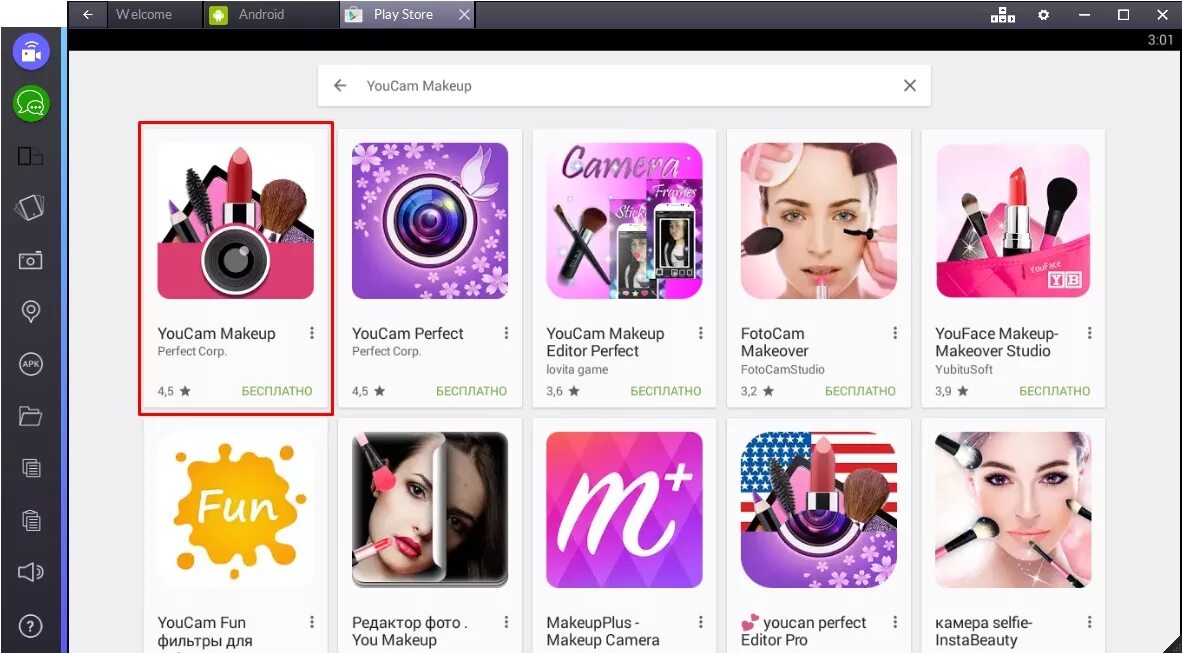This screenshot has width=1182, height=653.
Task: Click the FotoCam Makeover face thumbnail
Action: tap(819, 221)
